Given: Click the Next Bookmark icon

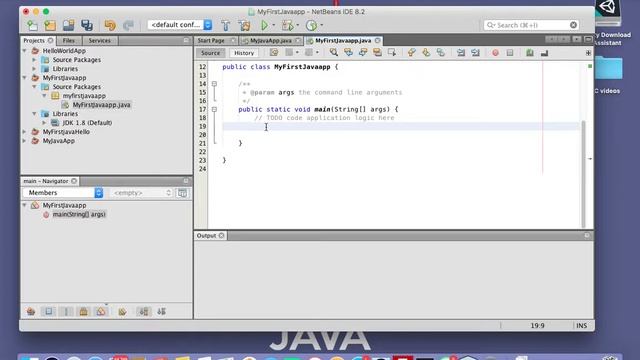Looking at the screenshot, I should click(426, 52).
